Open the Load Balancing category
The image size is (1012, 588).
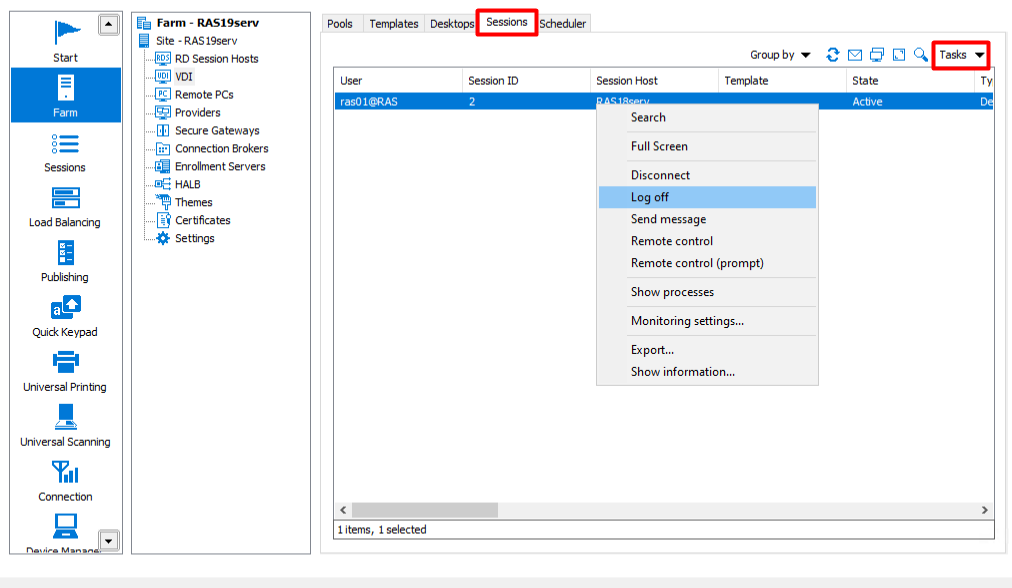click(65, 207)
